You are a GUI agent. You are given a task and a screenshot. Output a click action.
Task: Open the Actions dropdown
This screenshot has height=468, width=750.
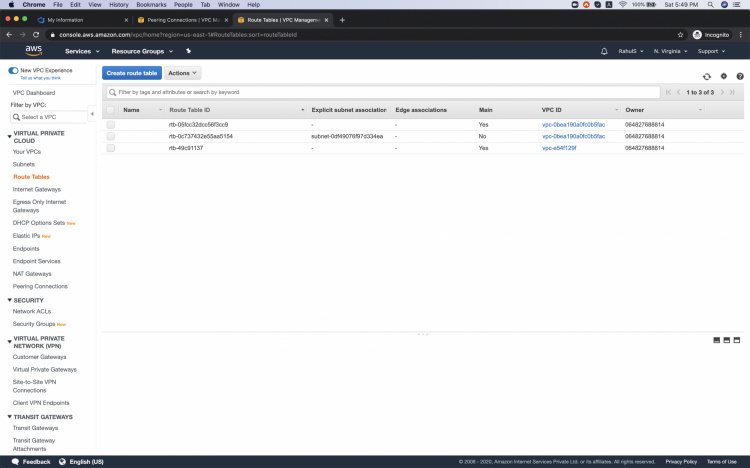click(x=183, y=73)
